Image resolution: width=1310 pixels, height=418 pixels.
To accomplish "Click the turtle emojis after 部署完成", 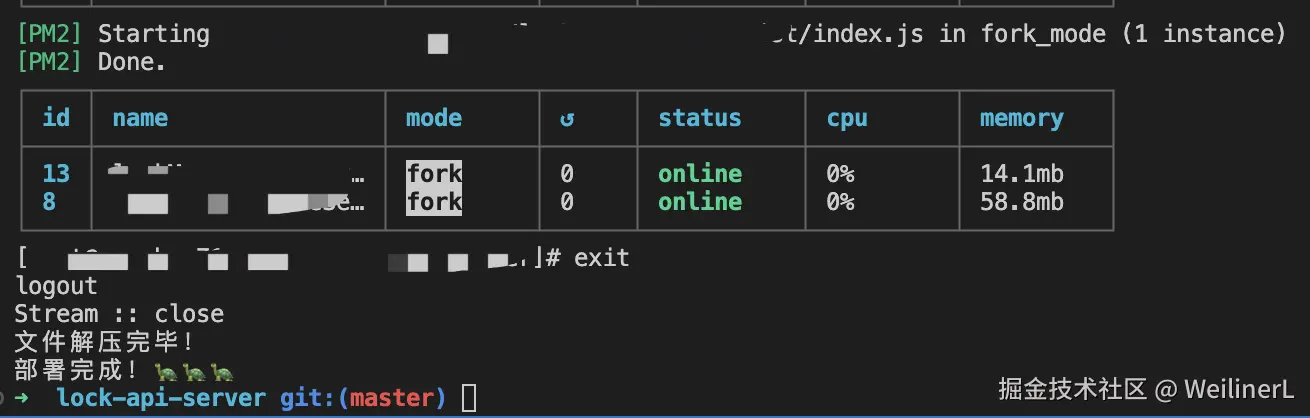I will pos(194,372).
